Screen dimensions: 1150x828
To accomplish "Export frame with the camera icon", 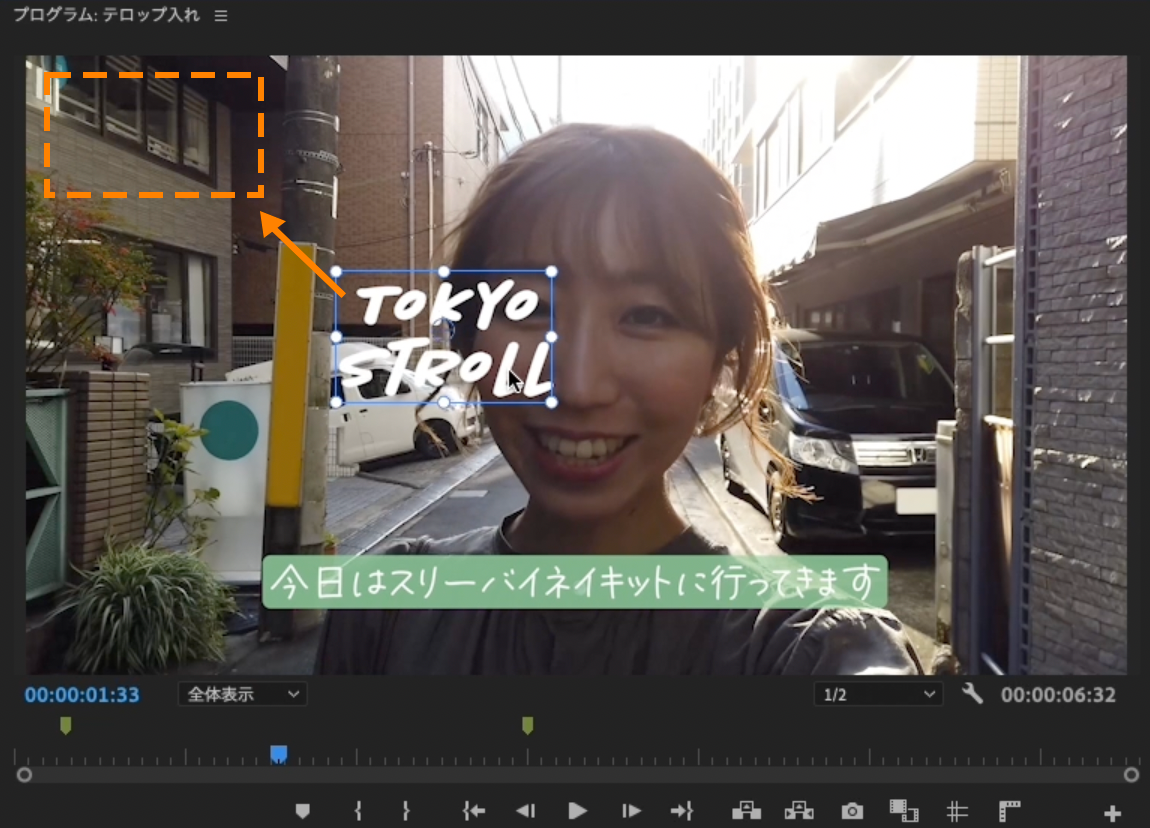I will [851, 810].
